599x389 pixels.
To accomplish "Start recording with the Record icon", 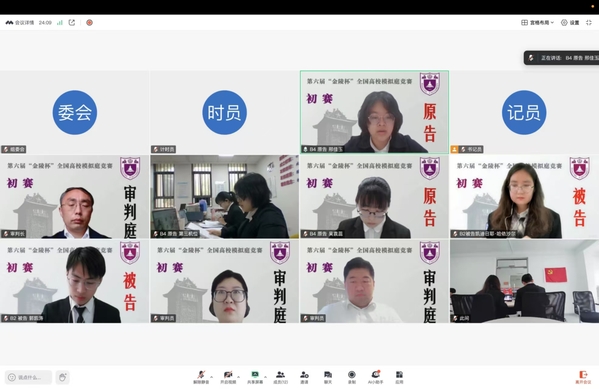I will tap(351, 377).
